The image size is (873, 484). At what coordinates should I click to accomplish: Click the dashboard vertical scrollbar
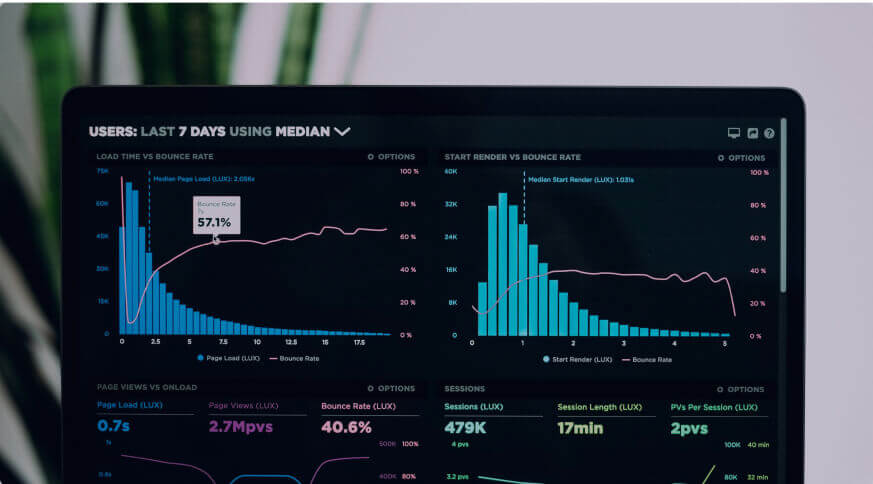pyautogui.click(x=783, y=200)
